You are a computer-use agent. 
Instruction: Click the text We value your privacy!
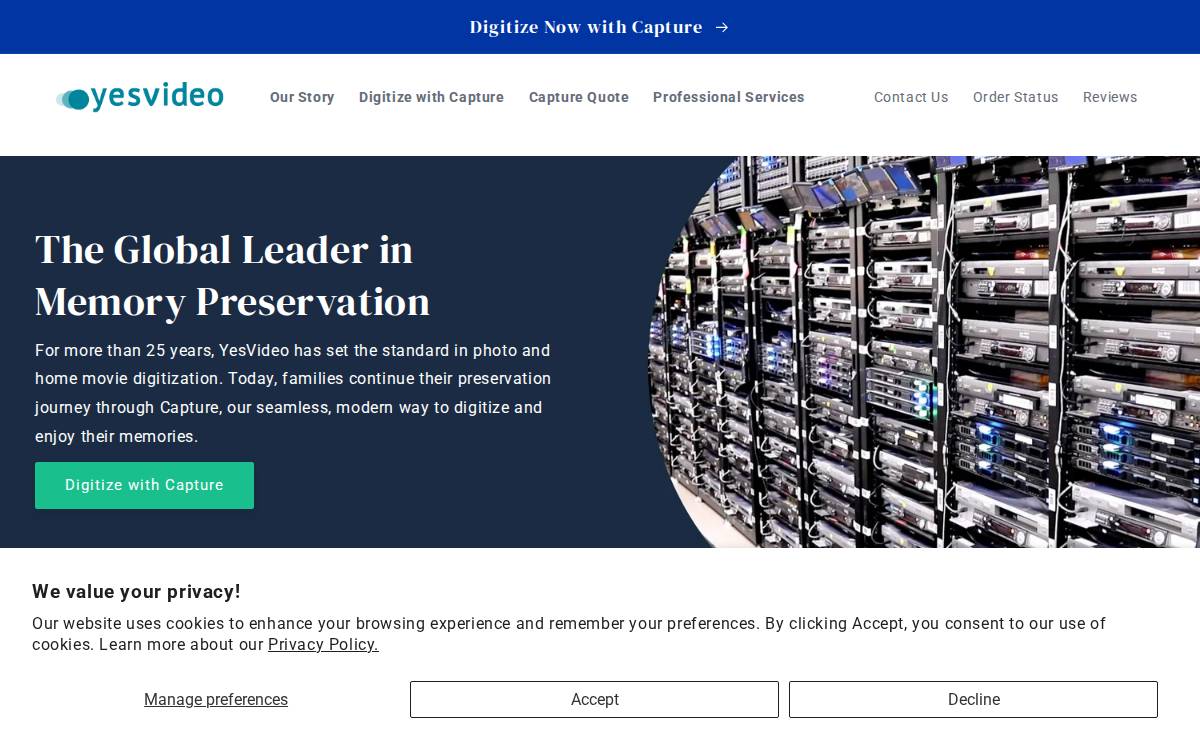click(136, 592)
